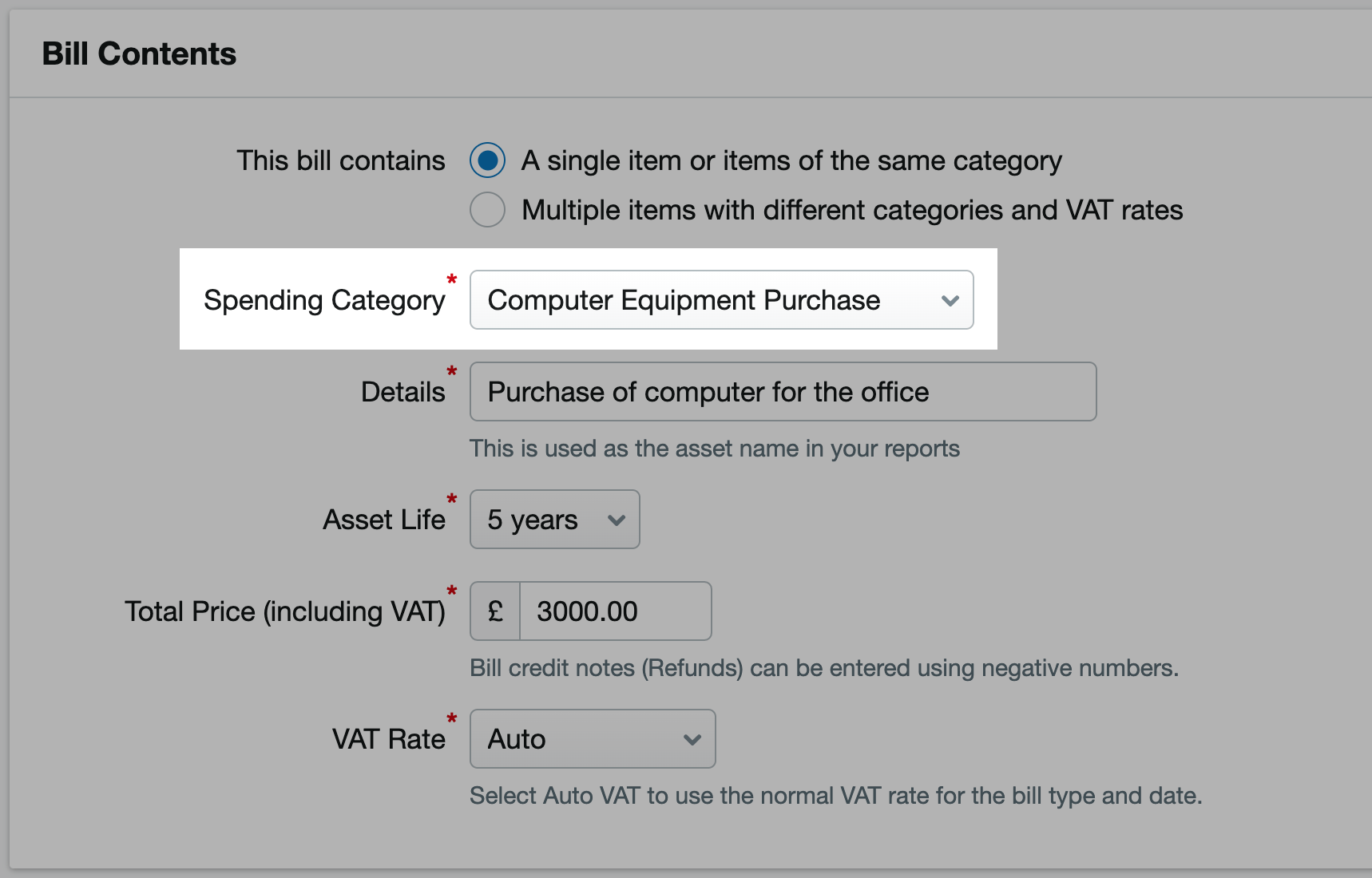Select 'Multiple items with different categories and VAT rates'
Screen dimensions: 1372x878
[x=487, y=209]
